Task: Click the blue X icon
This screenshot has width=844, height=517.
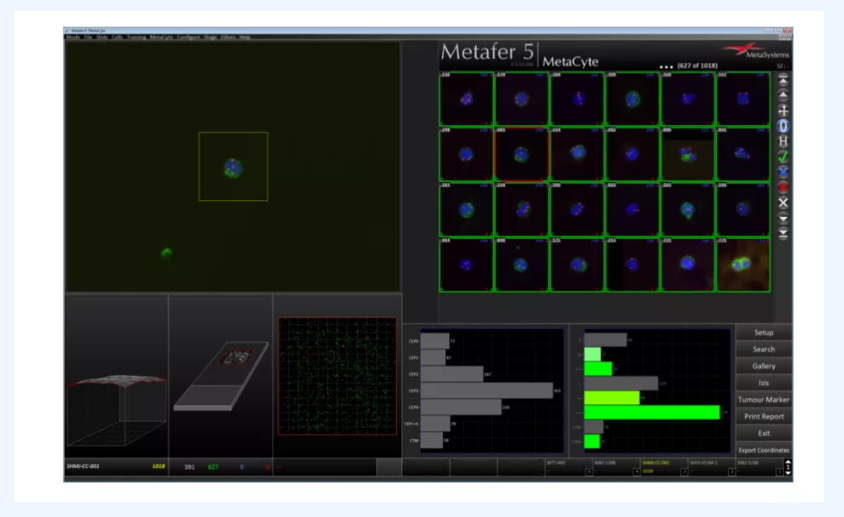Action: 783,172
